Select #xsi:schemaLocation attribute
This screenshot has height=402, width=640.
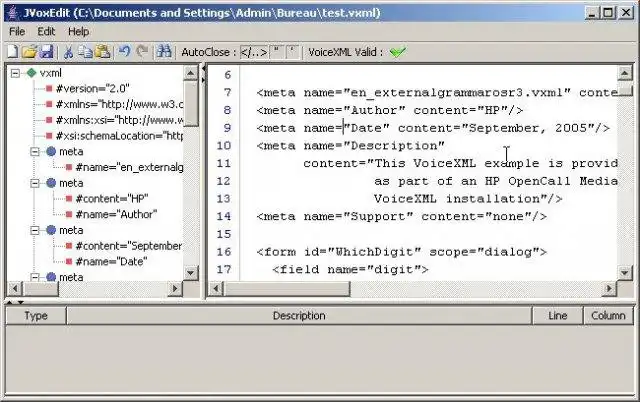tap(120, 136)
